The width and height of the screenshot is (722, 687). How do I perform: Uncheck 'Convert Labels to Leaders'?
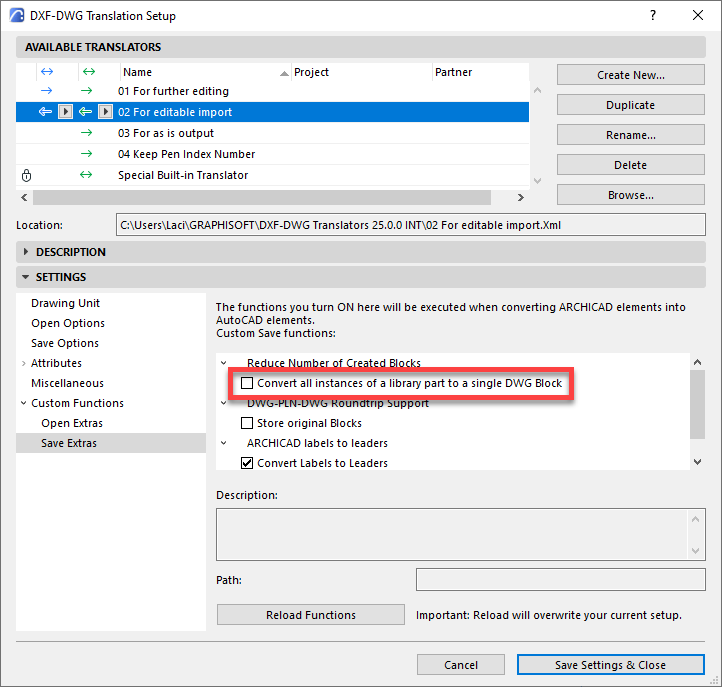247,463
